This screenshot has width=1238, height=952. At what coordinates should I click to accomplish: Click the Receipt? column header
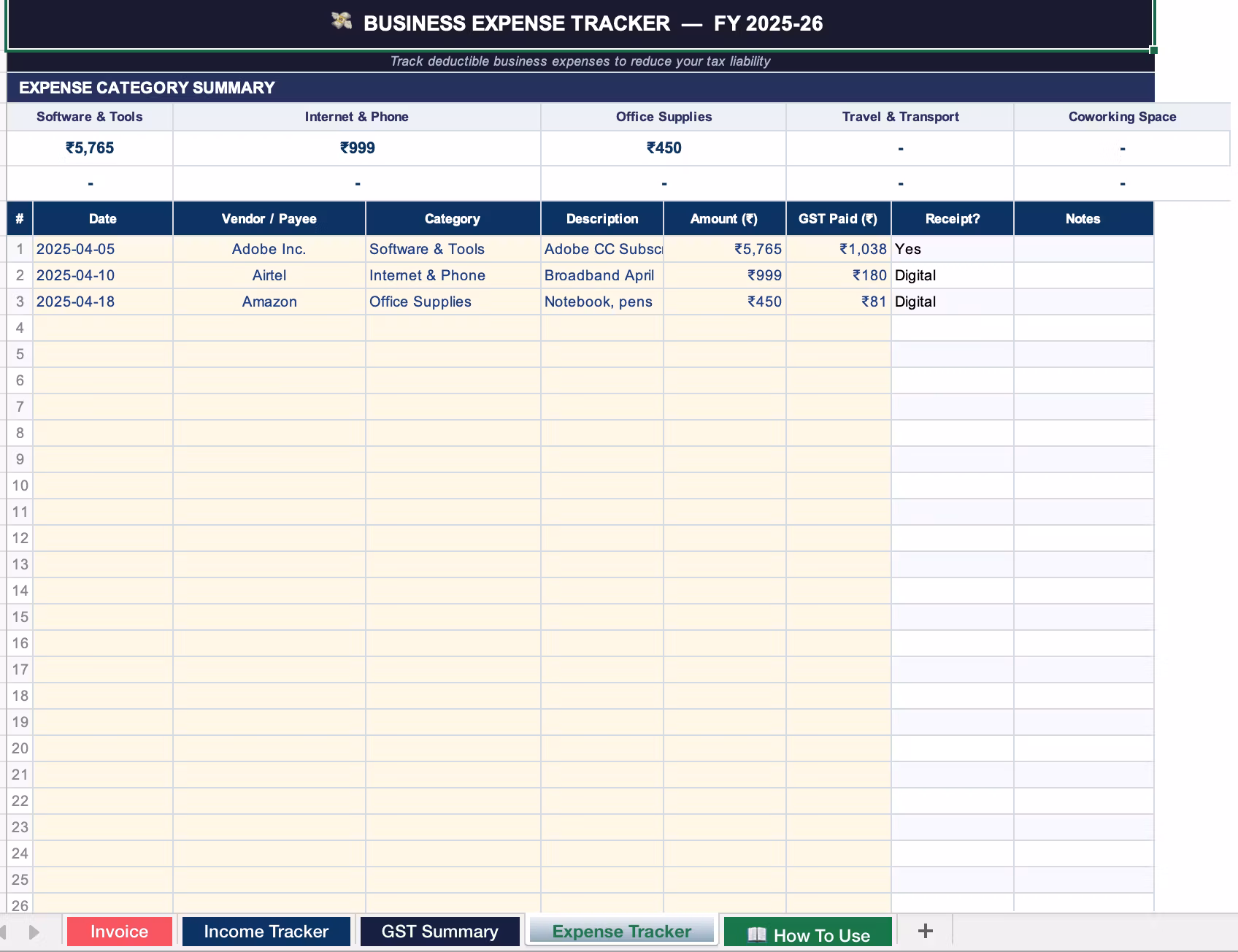click(x=953, y=219)
